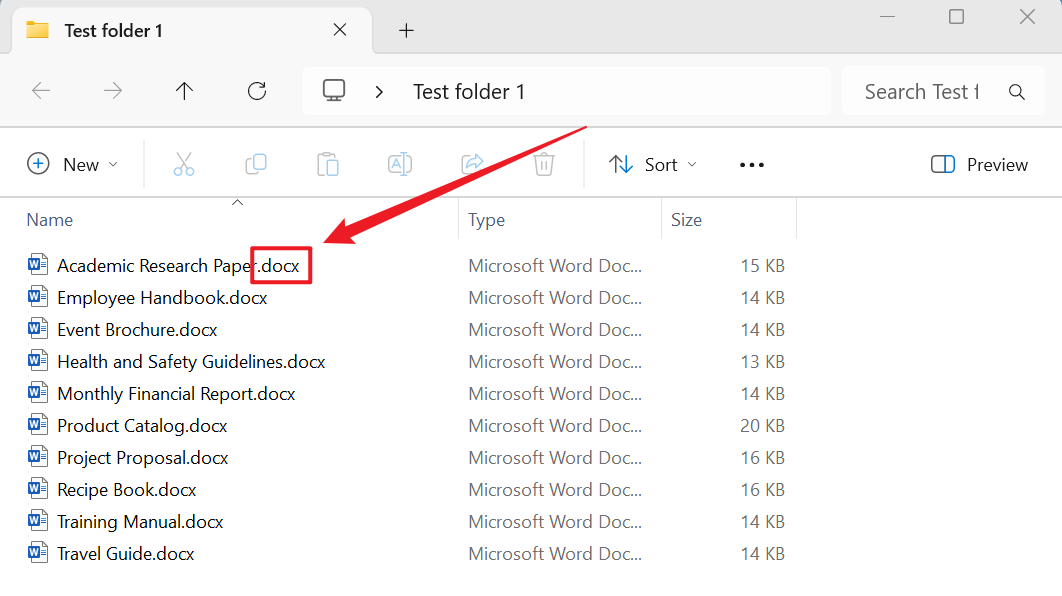Click the Share icon in toolbar

[472, 165]
